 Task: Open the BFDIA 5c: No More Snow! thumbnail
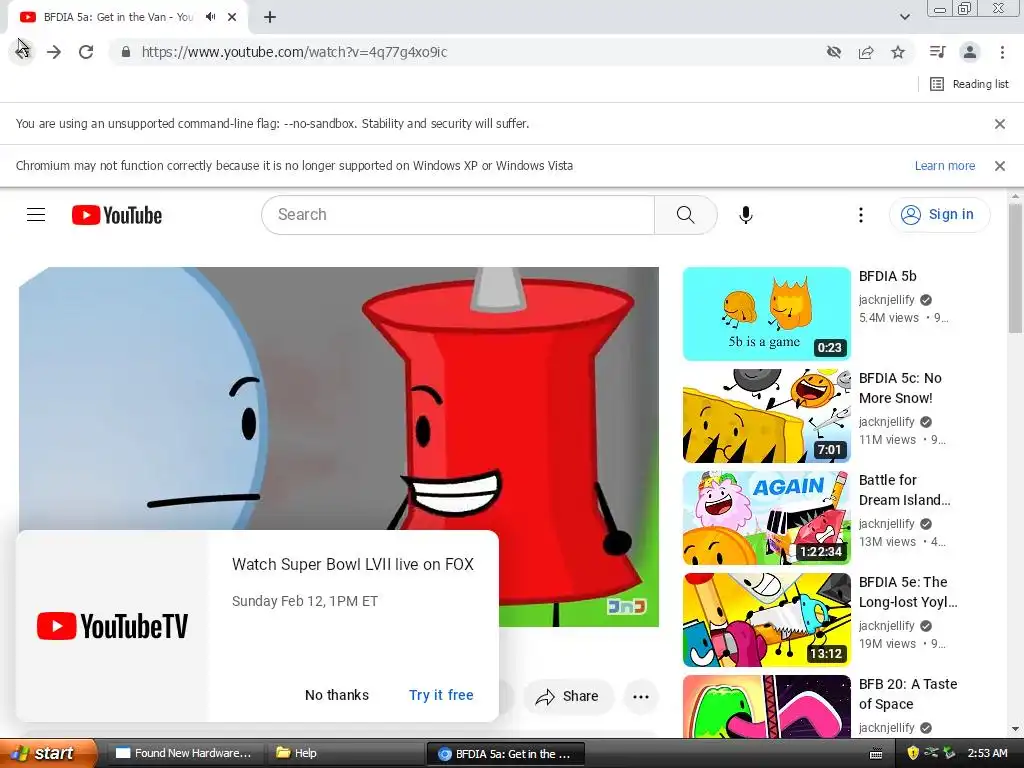pyautogui.click(x=767, y=416)
